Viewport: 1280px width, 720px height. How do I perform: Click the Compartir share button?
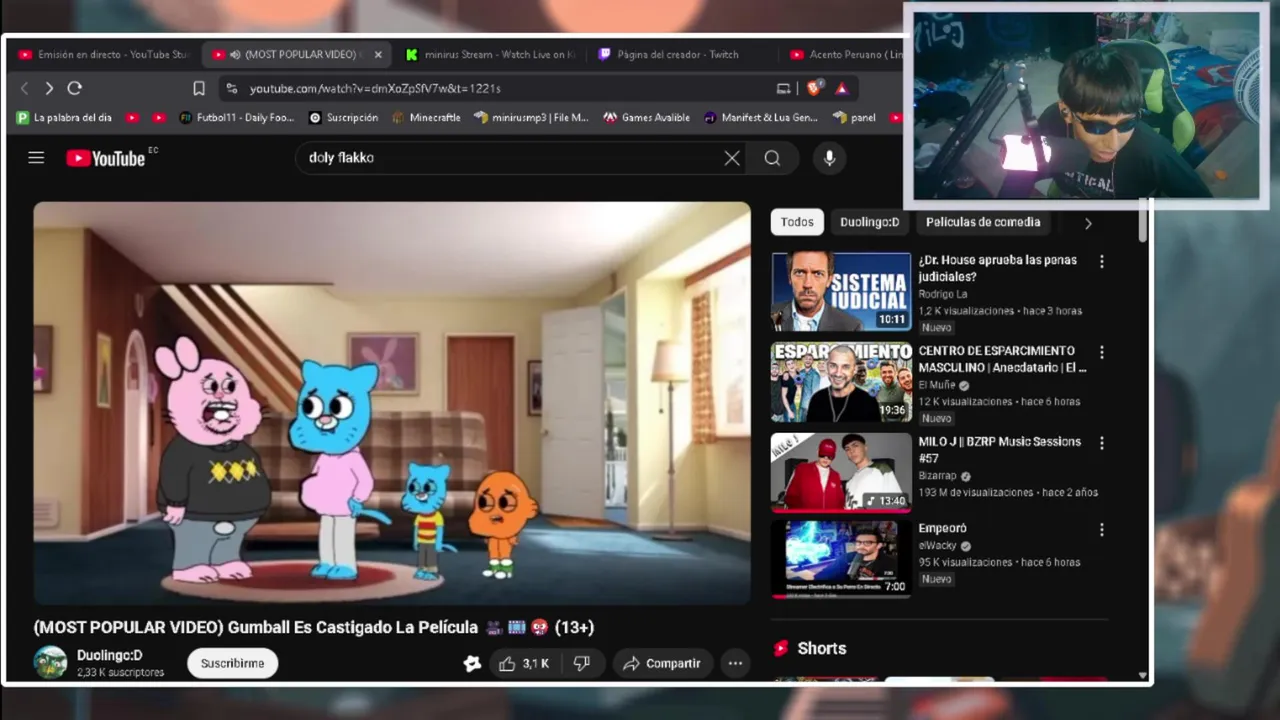[661, 663]
